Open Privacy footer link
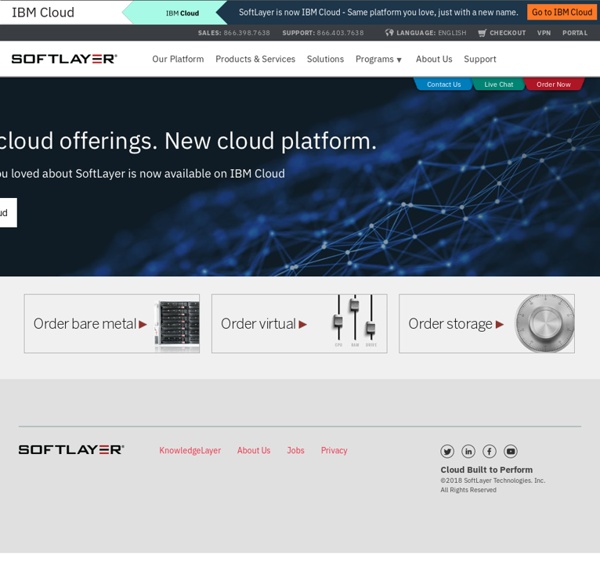This screenshot has height=587, width=600. (334, 450)
